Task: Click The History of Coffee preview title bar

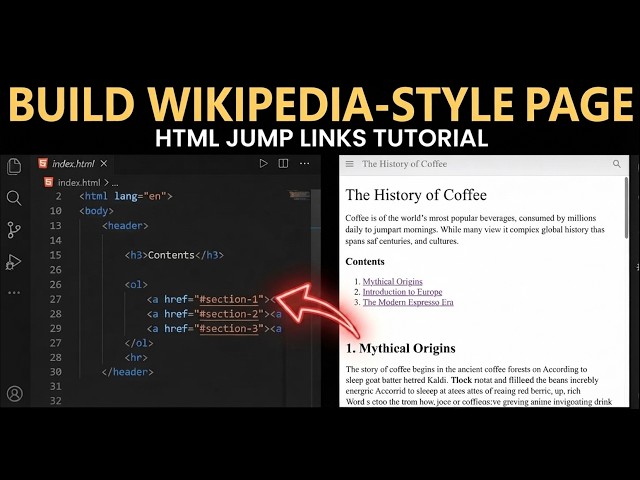Action: (x=404, y=164)
